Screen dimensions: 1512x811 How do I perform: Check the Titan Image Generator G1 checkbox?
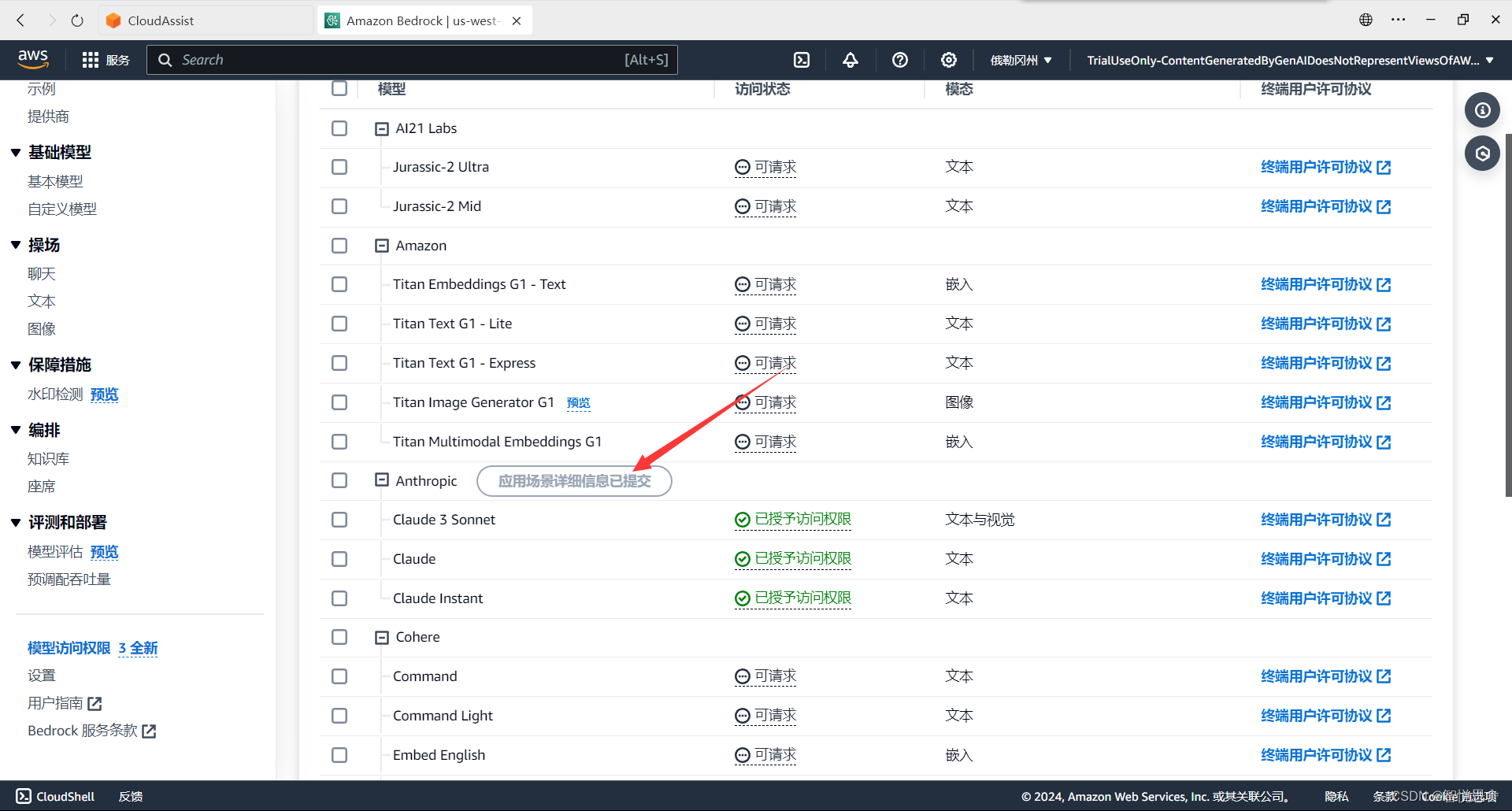pyautogui.click(x=339, y=402)
